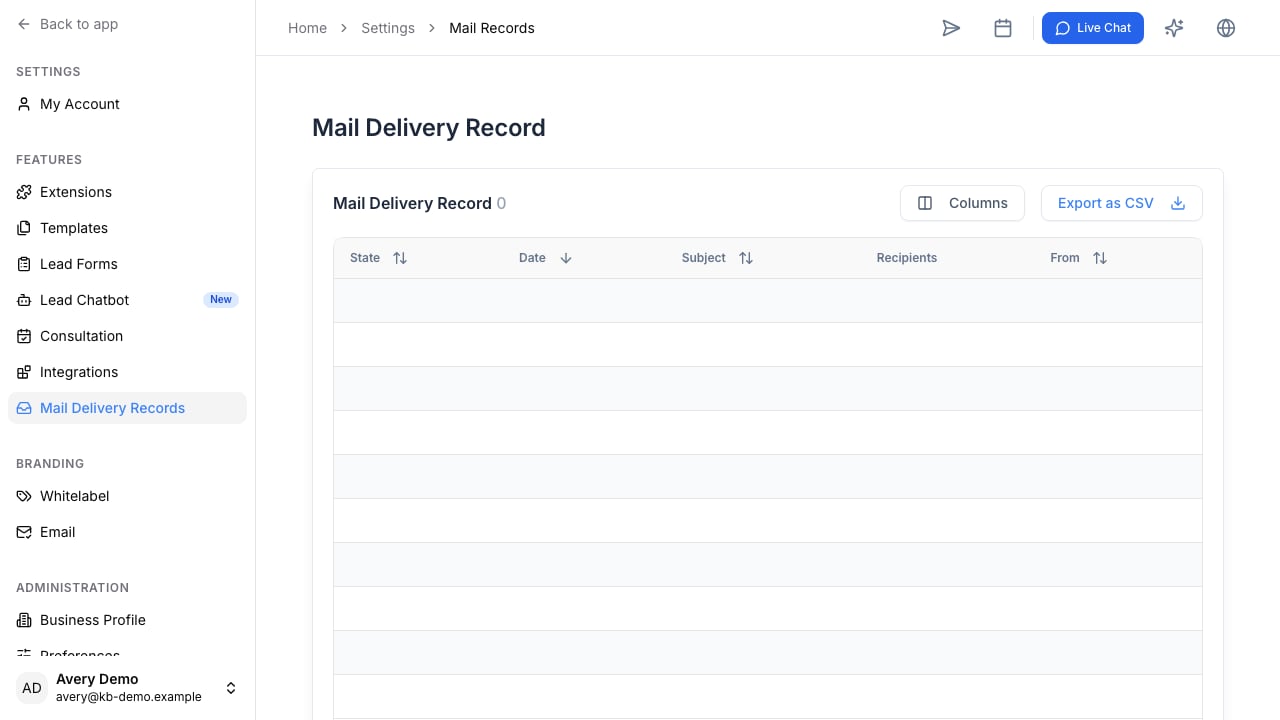This screenshot has height=720, width=1280.
Task: Click the Templates copy icon
Action: click(x=24, y=228)
